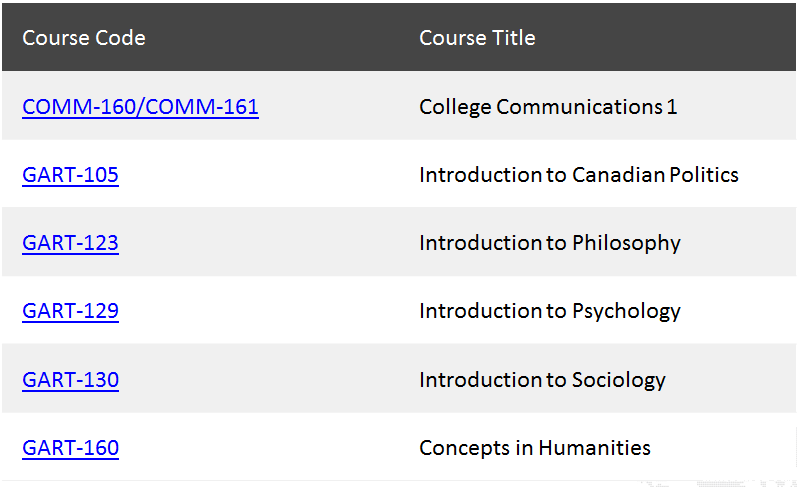Click the Introduction to Psychology title
Screen dimensions: 797x487
click(x=549, y=312)
